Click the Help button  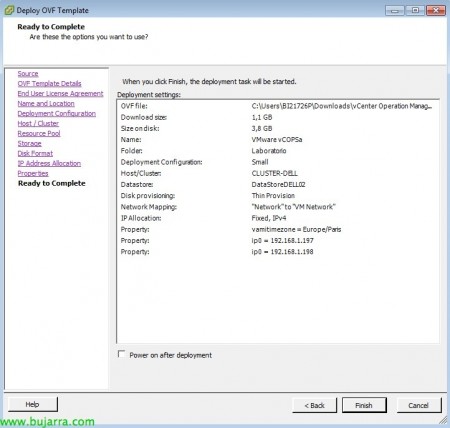click(33, 404)
